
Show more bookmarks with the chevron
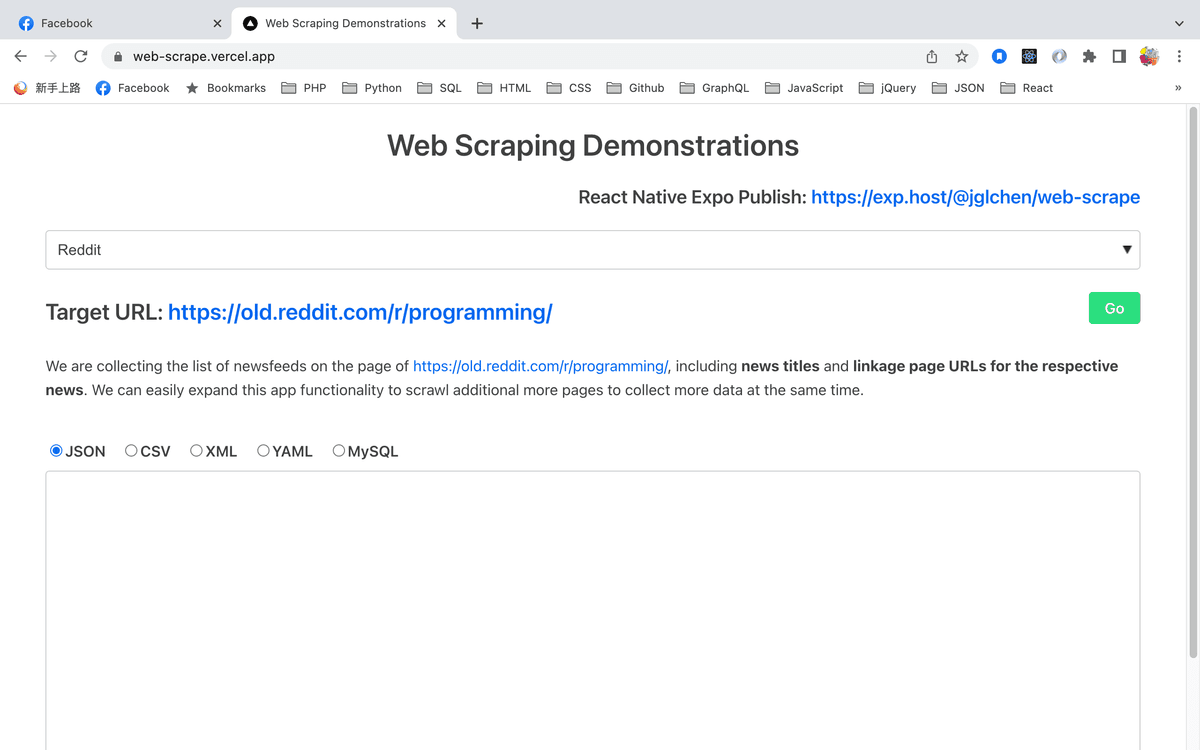coord(1178,88)
